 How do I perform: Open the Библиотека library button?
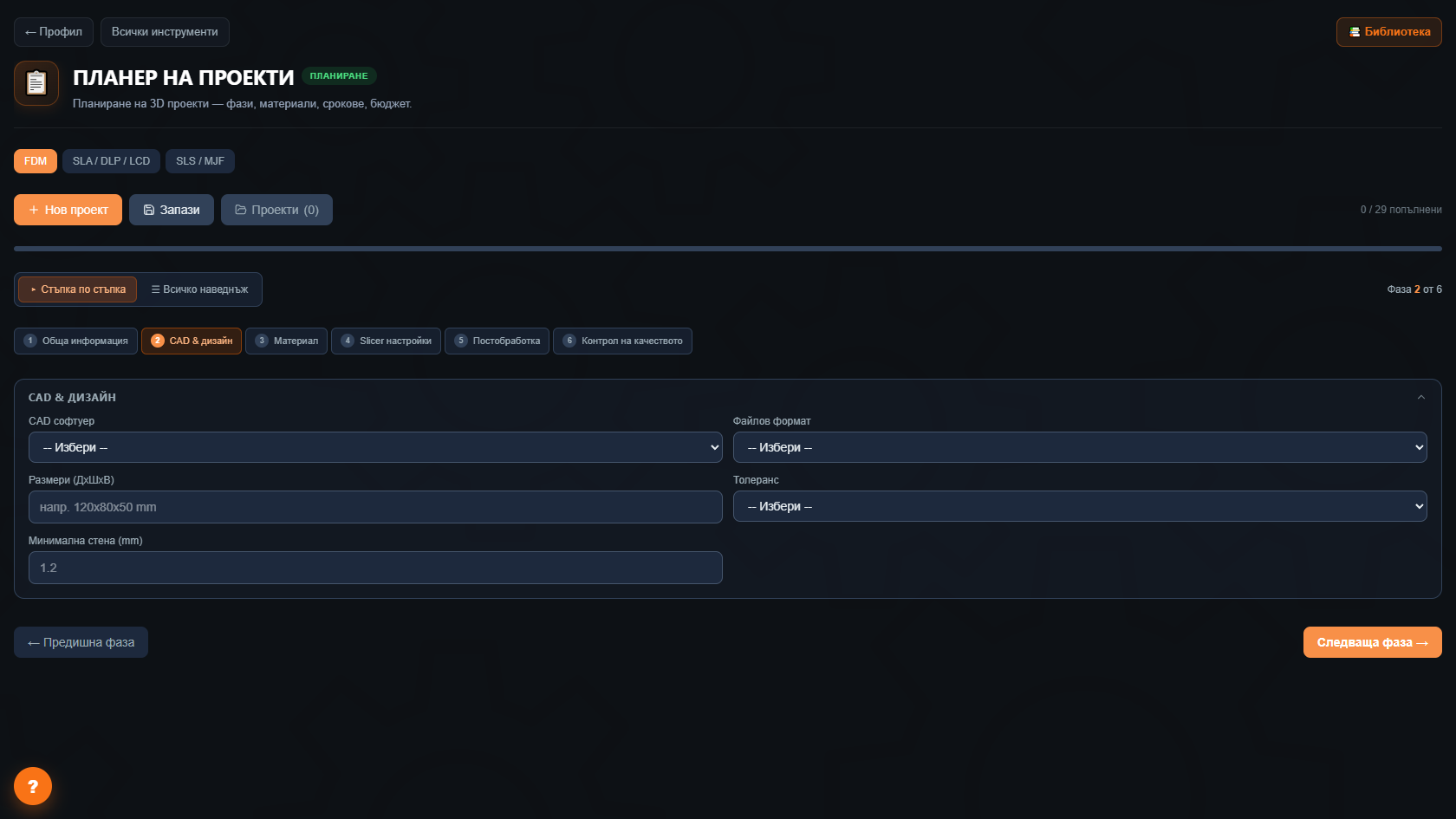[x=1389, y=32]
